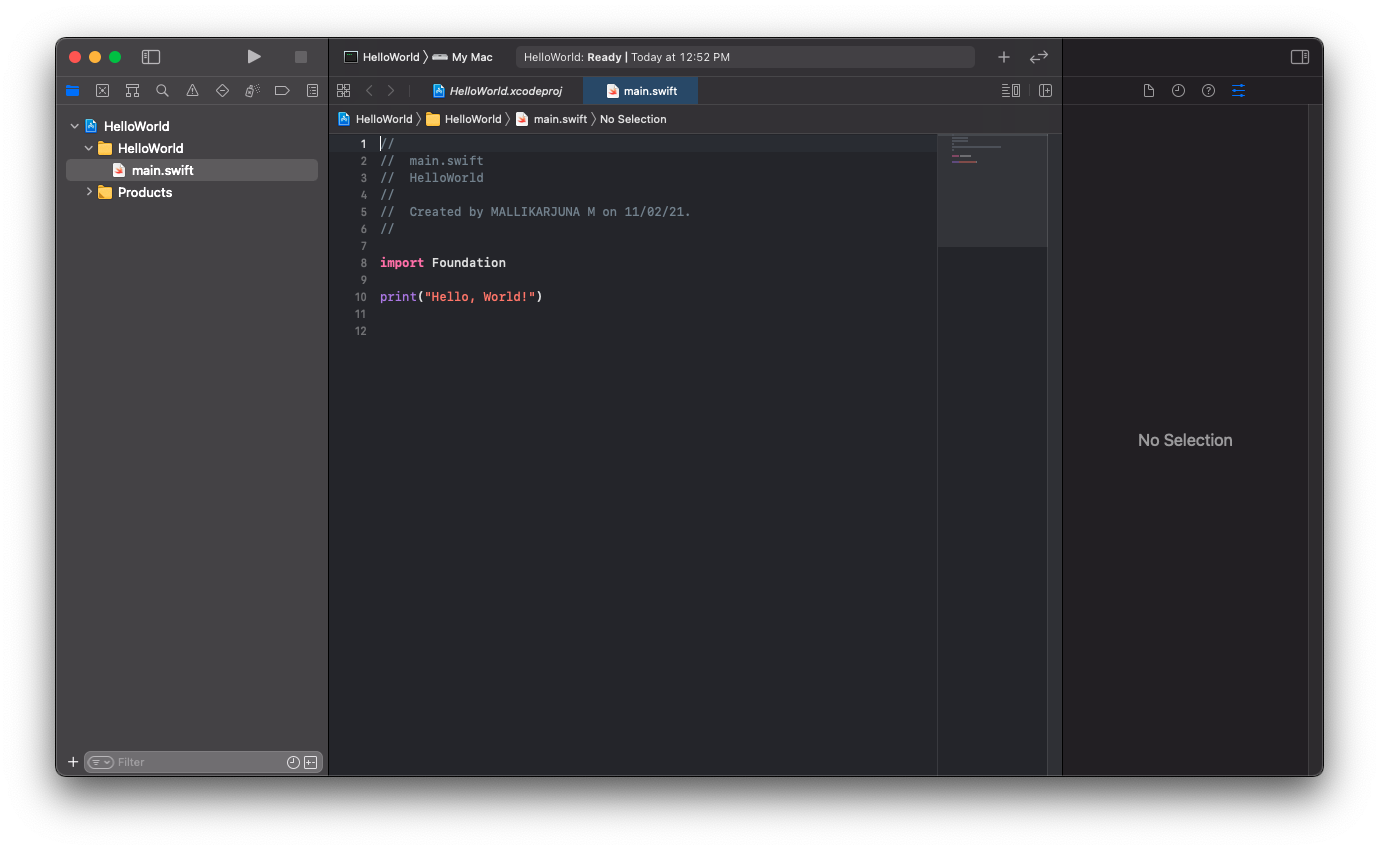Toggle recently modified files filter
The width and height of the screenshot is (1379, 850).
point(293,762)
